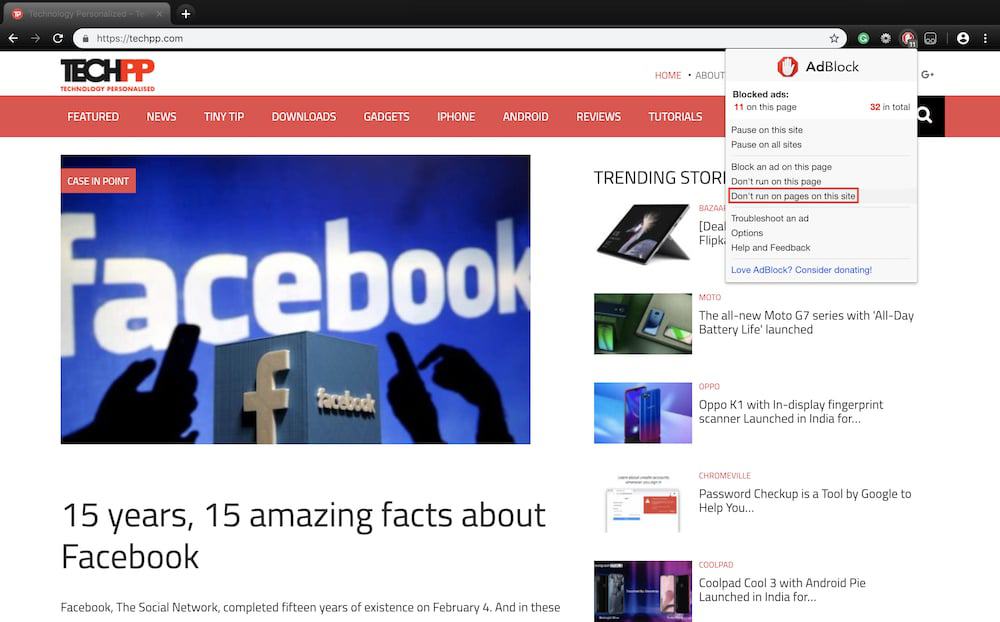The height and width of the screenshot is (622, 1000).
Task: Open the IPHONE menu item
Action: tap(456, 117)
